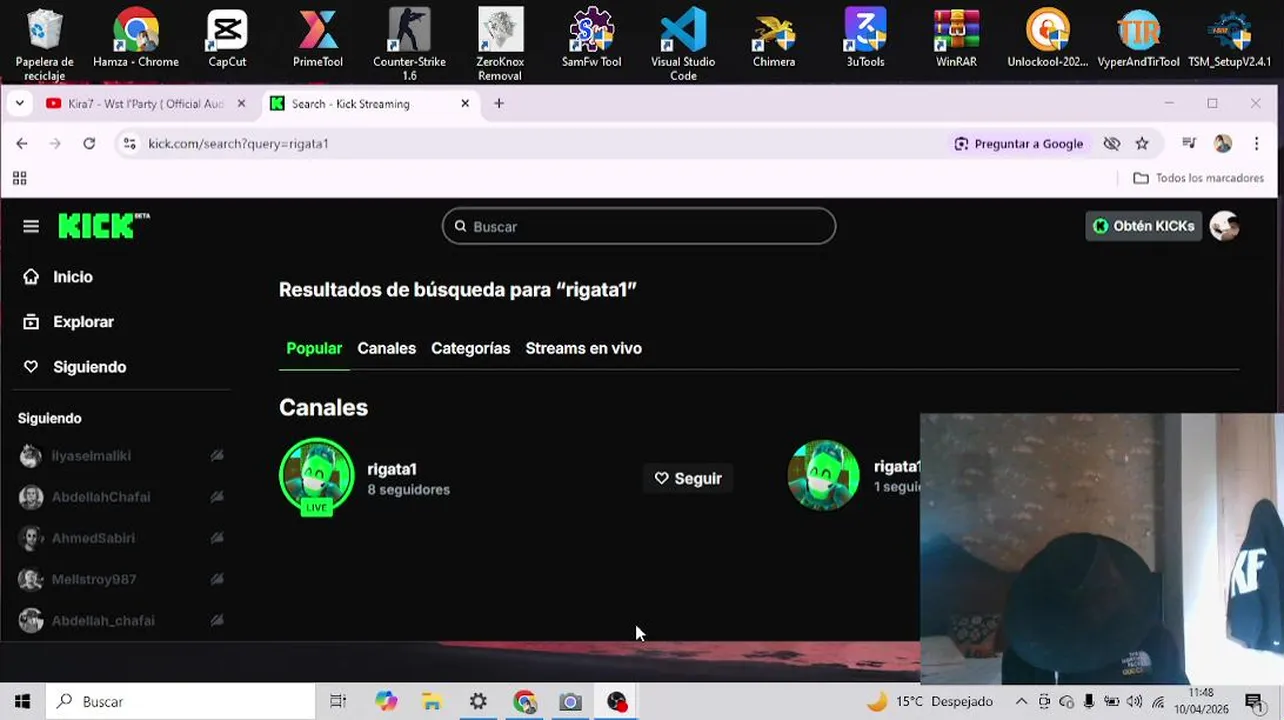The width and height of the screenshot is (1284, 720).
Task: Open the apps grid in the bookmarks bar
Action: click(x=19, y=178)
